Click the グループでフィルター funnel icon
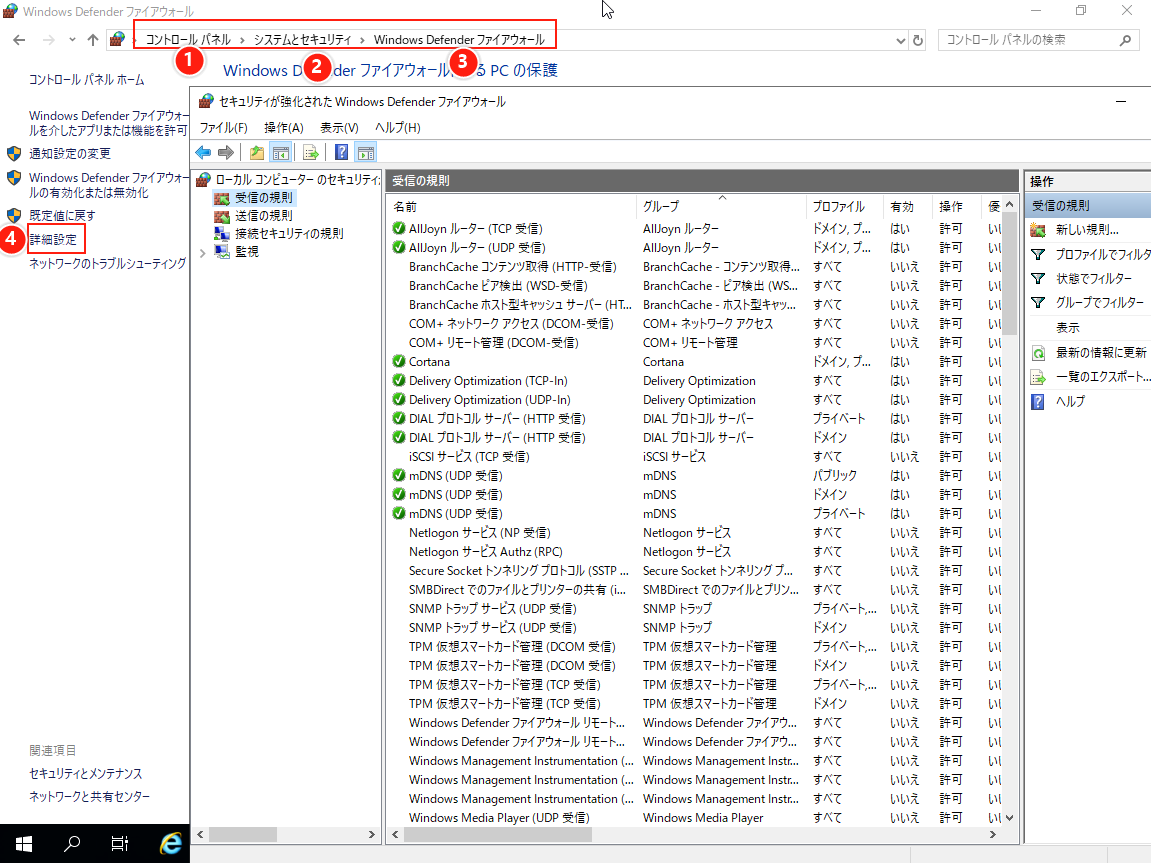Screen dimensions: 1151x863 tap(1038, 302)
